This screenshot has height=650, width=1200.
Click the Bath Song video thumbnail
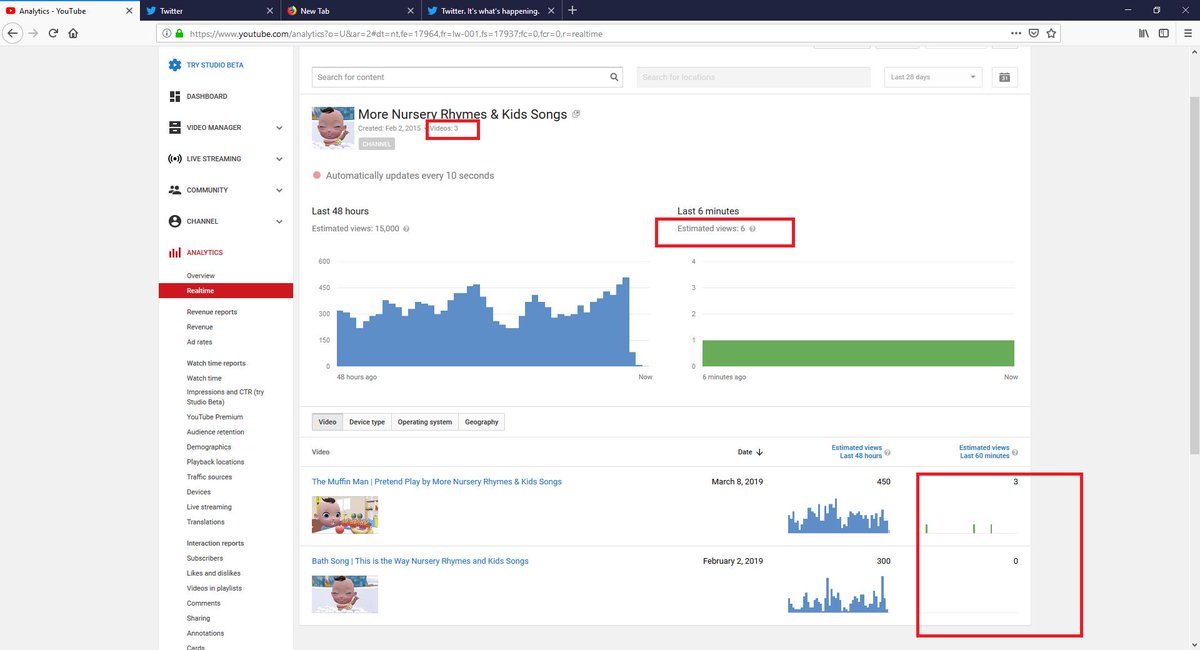point(345,594)
